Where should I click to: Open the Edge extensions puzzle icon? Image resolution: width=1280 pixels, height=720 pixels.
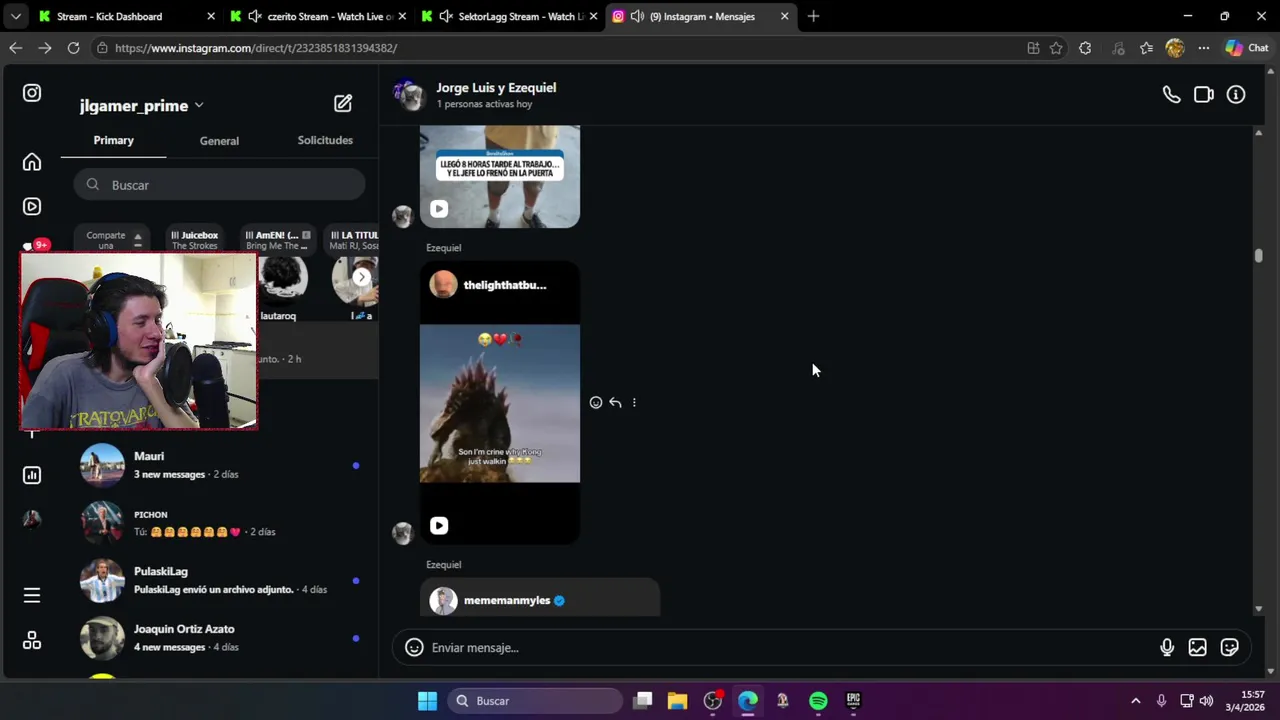[1085, 48]
